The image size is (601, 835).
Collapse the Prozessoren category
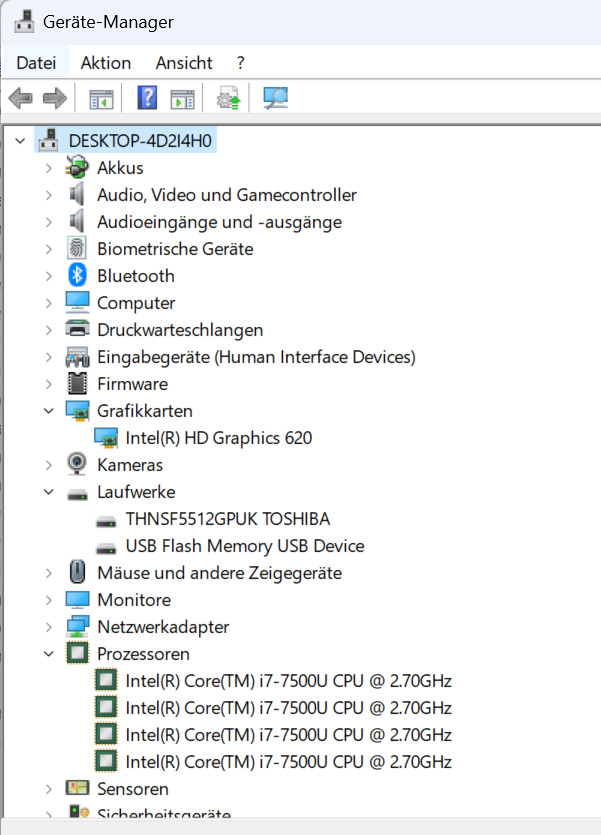click(49, 654)
